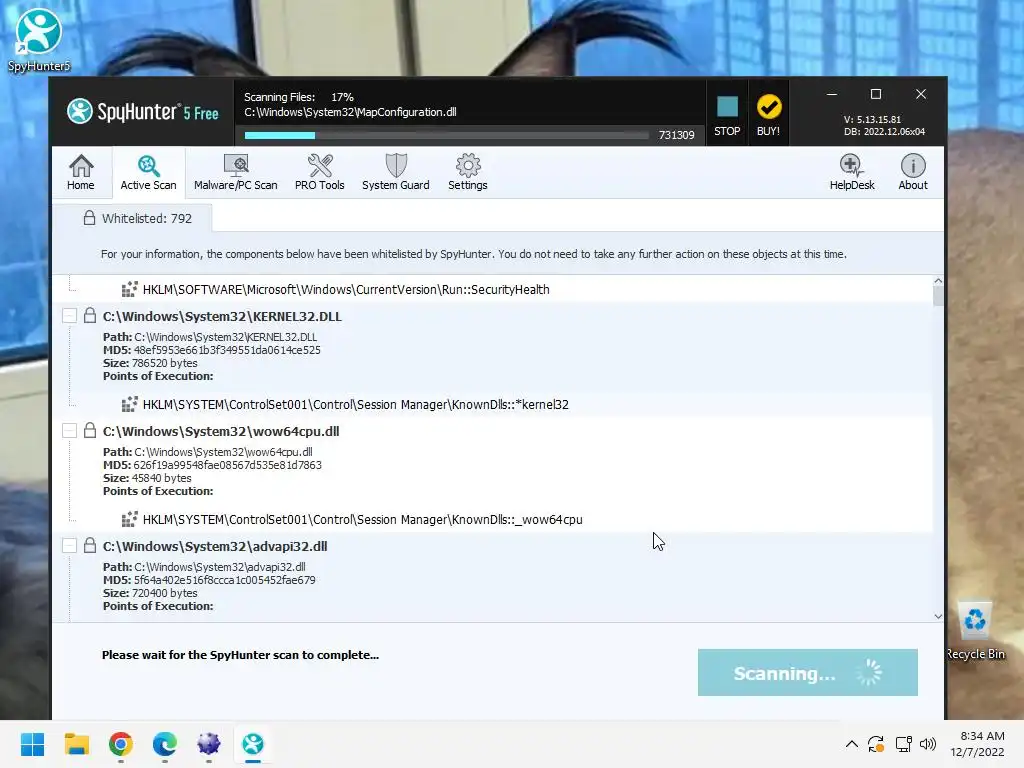Select the Whitelisted: 792 tab
This screenshot has width=1024, height=768.
(x=133, y=218)
